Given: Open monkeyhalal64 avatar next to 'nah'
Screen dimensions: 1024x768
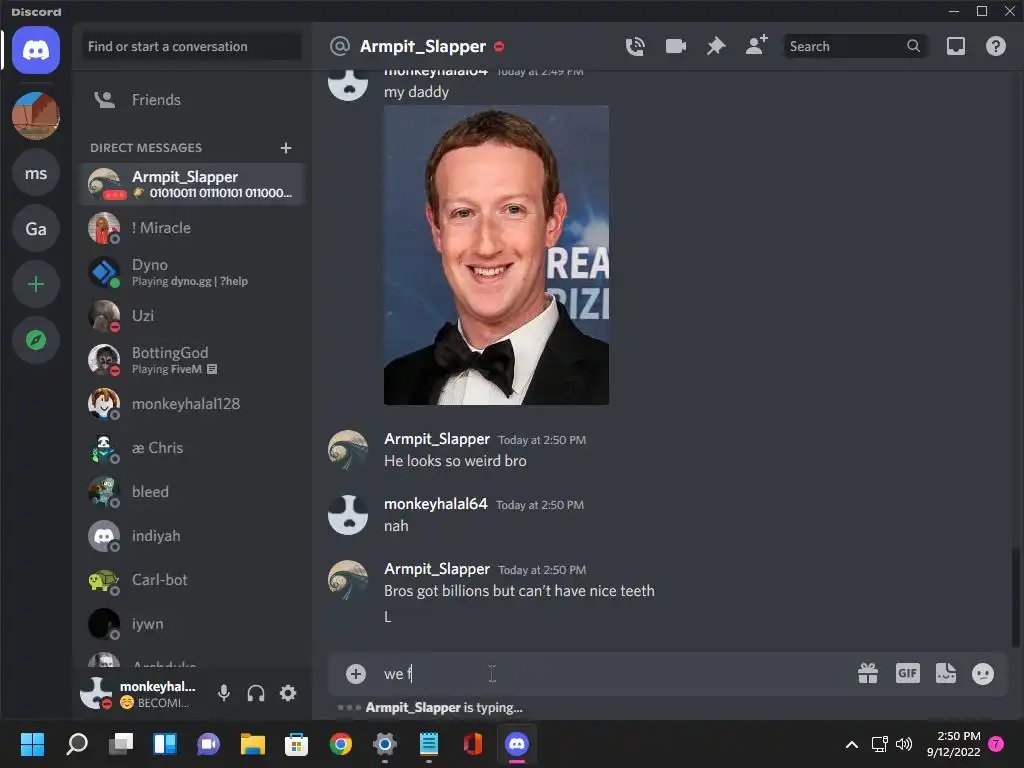Looking at the screenshot, I should (348, 515).
